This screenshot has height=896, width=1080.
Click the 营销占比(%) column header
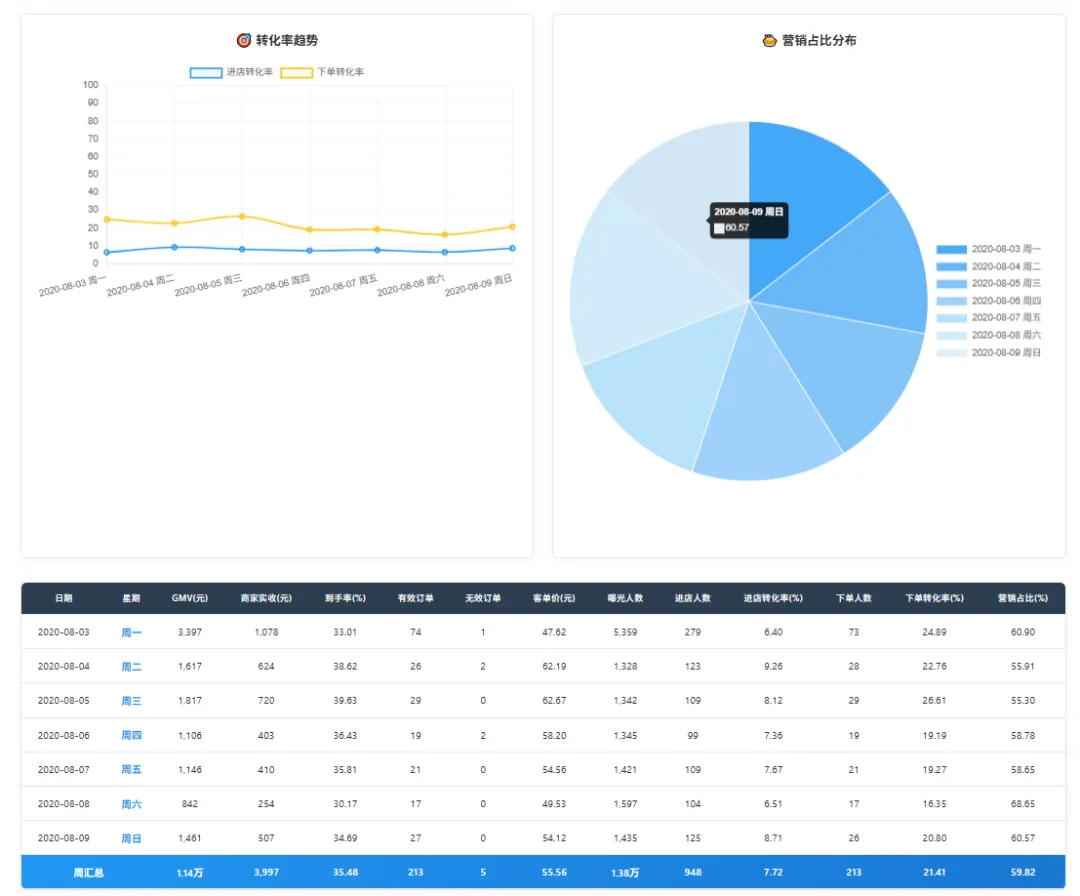pyautogui.click(x=1023, y=598)
